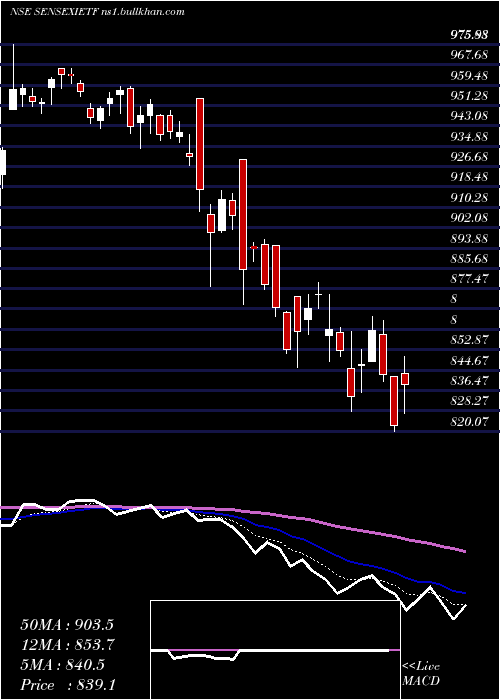
Task: Click the 5MA : 840.5 readout
Action: point(62,665)
